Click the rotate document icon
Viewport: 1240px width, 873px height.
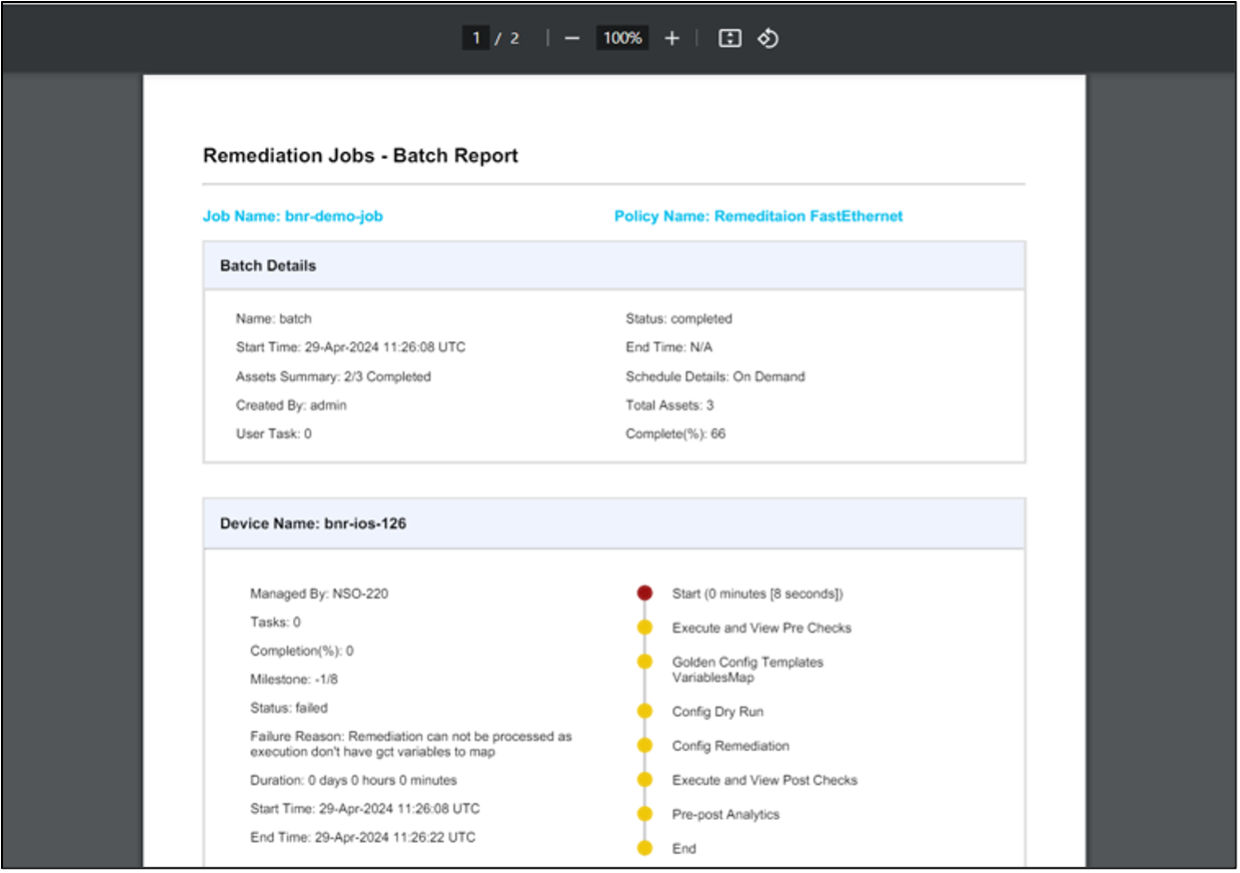[x=767, y=38]
